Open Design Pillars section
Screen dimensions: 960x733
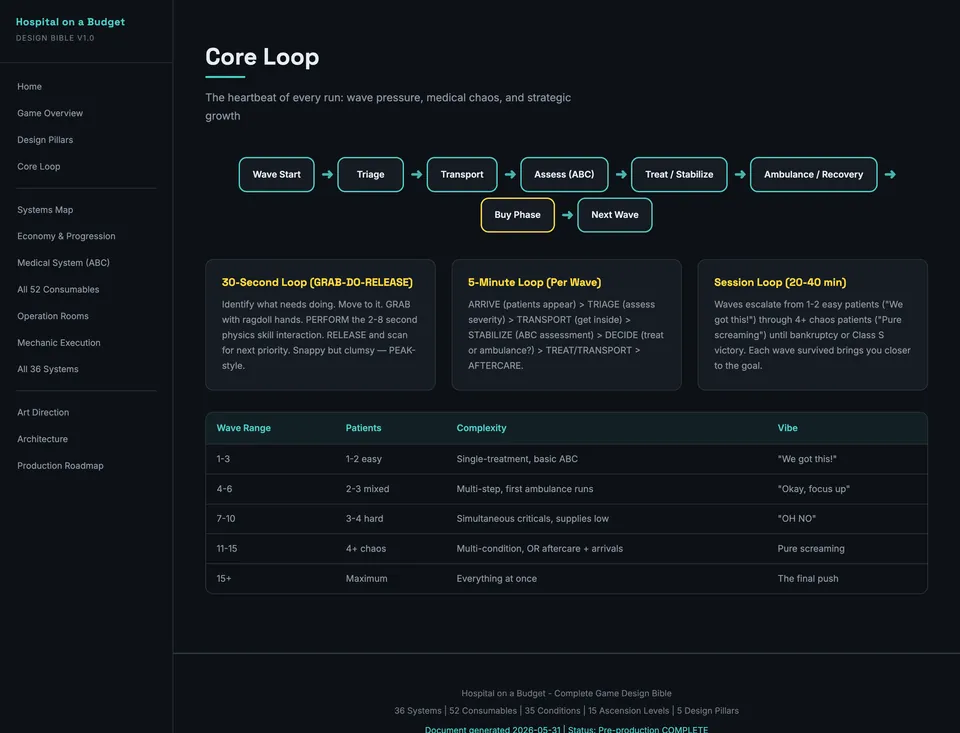[x=45, y=140]
